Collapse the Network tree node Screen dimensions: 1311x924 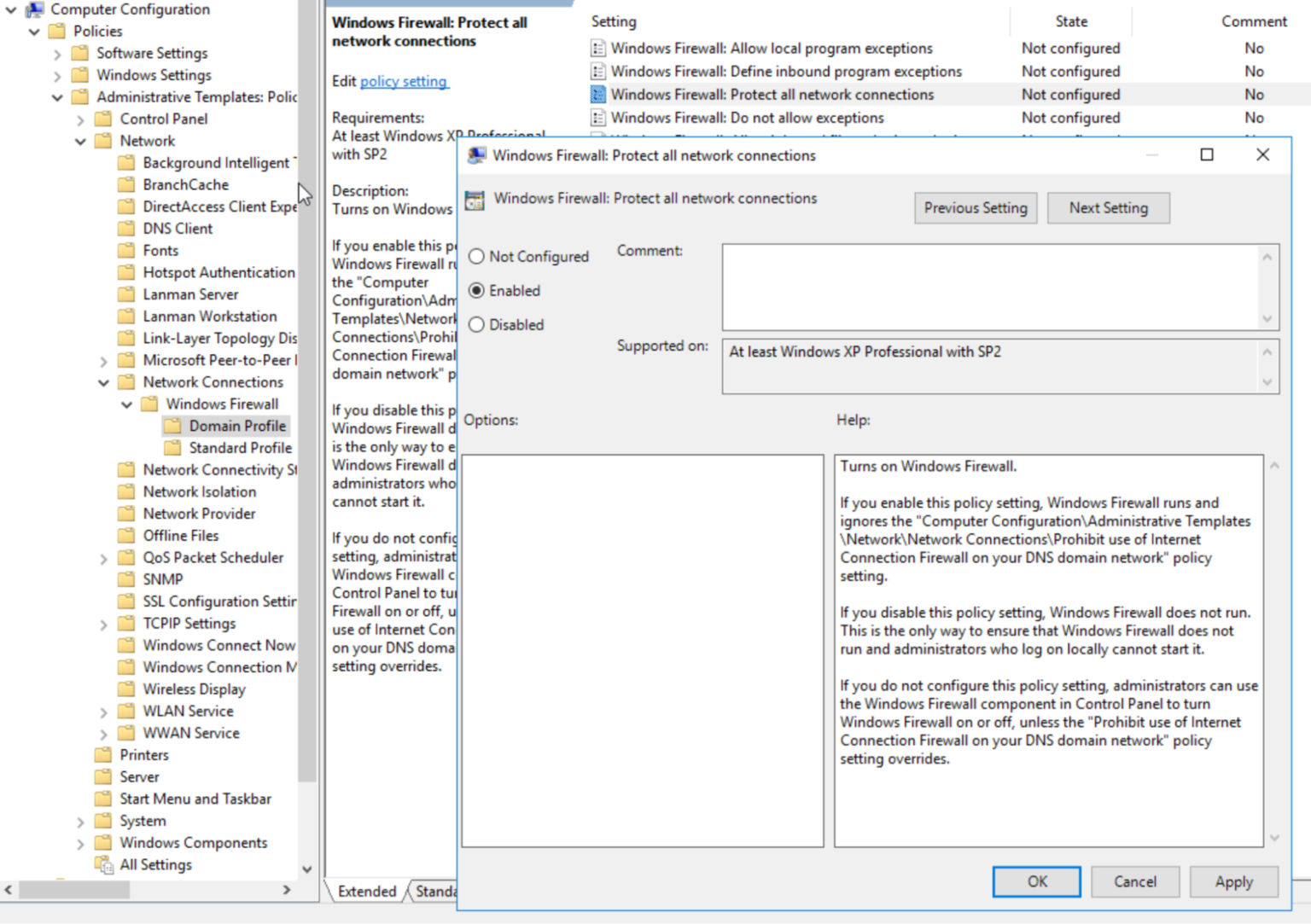pyautogui.click(x=80, y=141)
